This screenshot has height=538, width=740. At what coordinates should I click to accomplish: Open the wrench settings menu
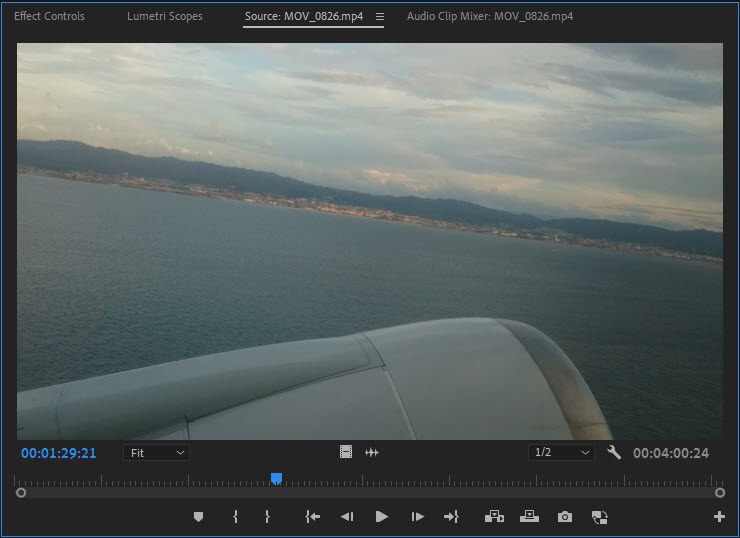click(614, 453)
